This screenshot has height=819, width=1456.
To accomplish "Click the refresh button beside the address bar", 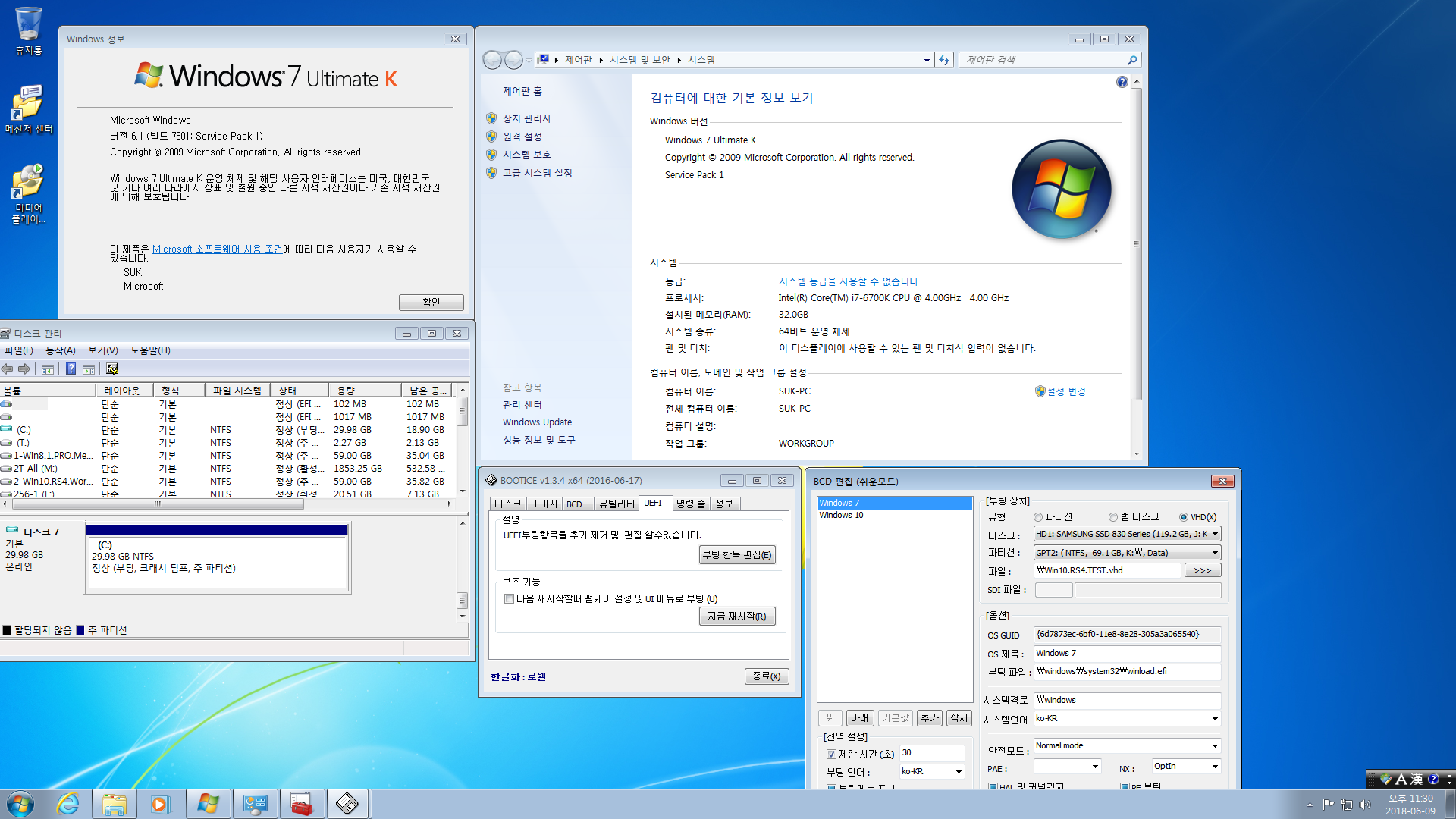I will [944, 60].
